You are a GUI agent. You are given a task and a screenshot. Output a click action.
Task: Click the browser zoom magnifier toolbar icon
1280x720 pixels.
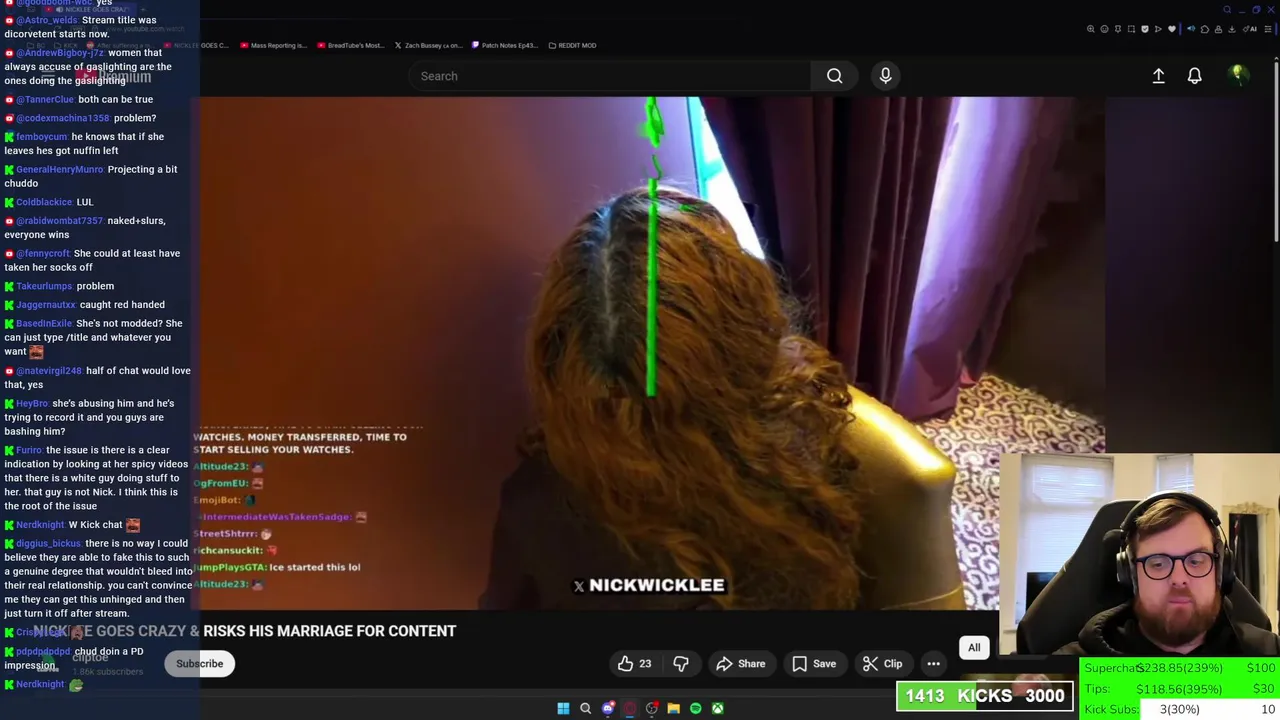[1091, 29]
